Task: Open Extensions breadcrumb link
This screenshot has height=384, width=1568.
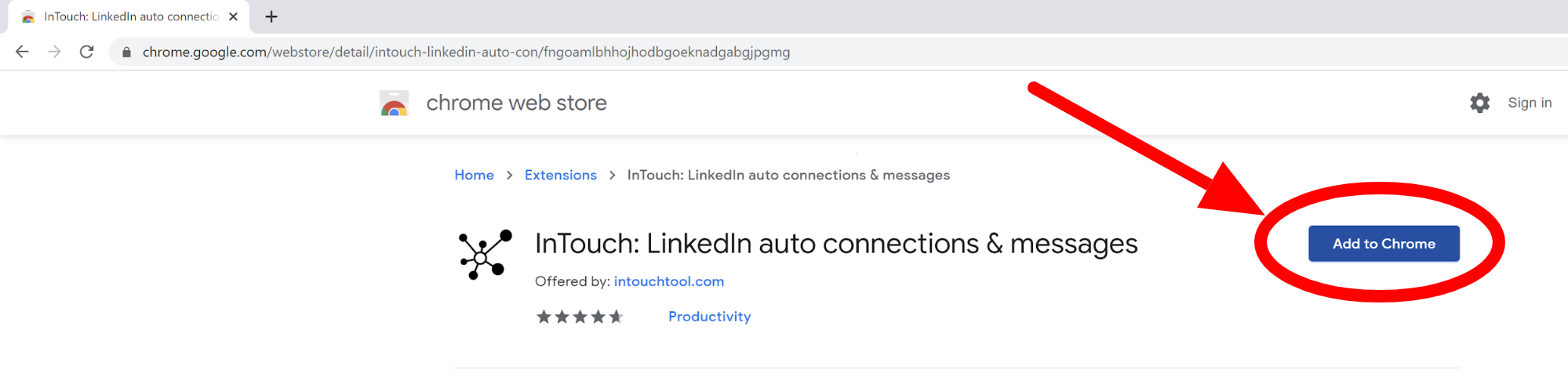Action: [561, 176]
